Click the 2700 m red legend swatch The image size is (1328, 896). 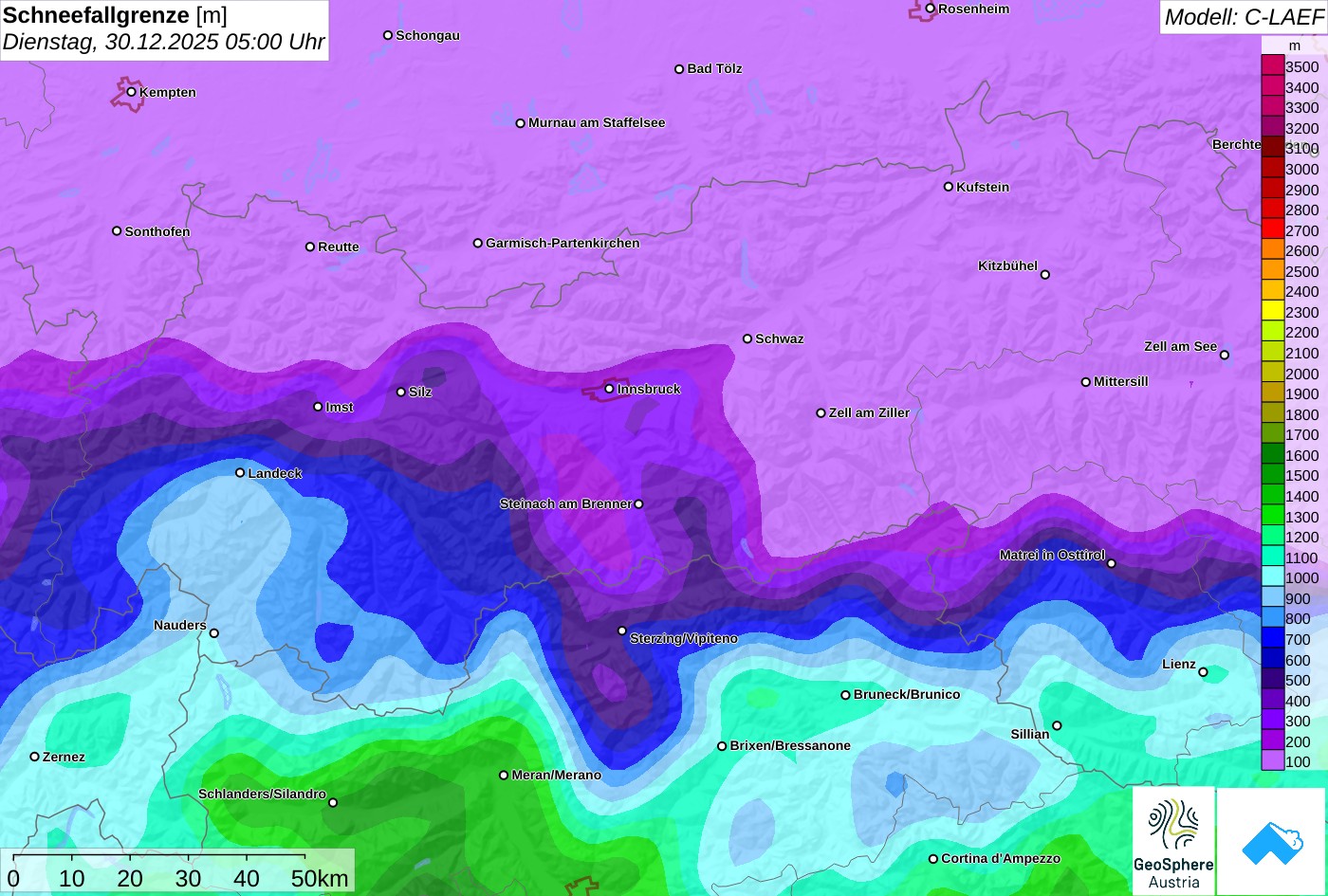coord(1272,230)
